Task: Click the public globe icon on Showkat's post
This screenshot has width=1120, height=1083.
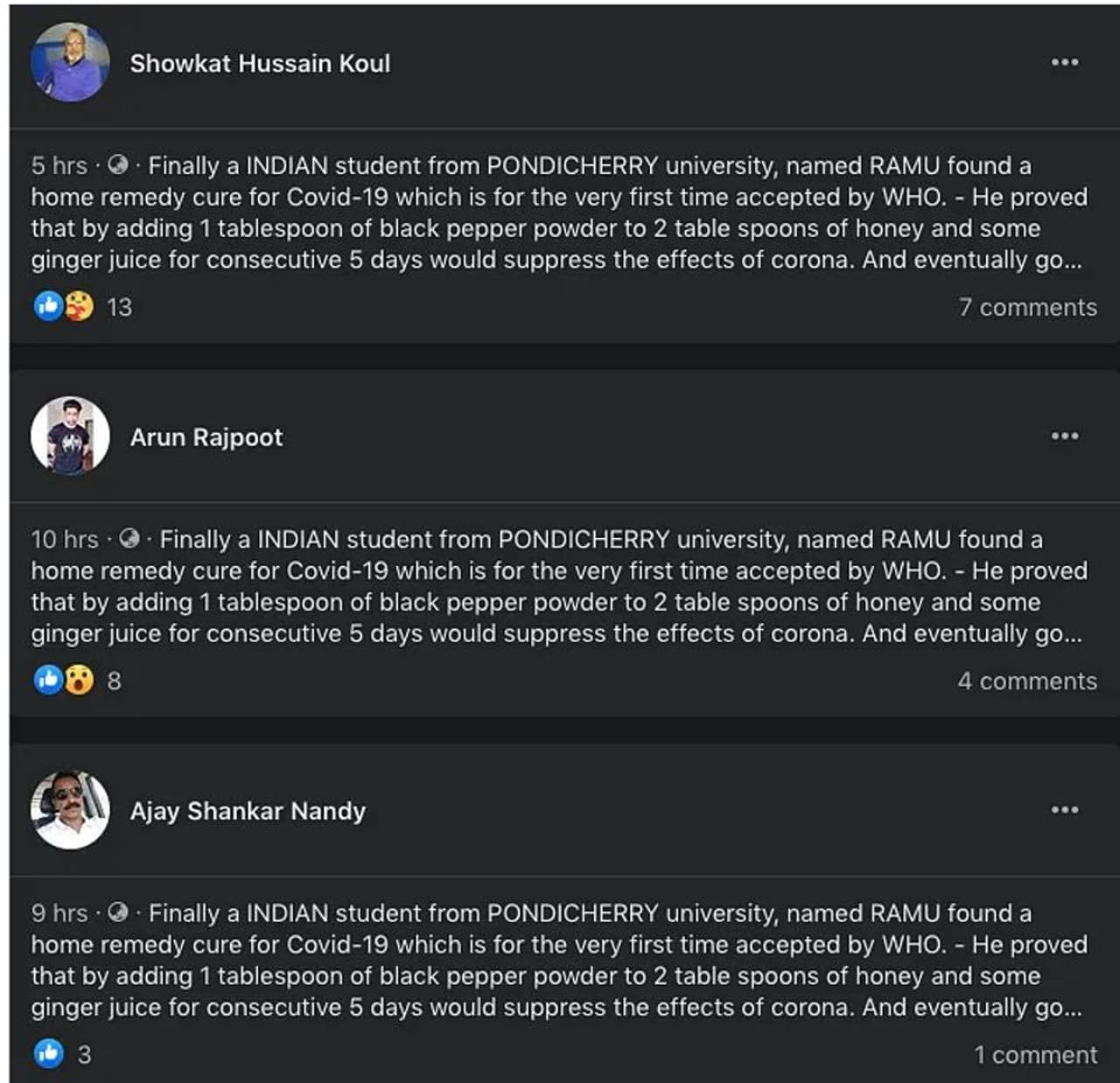Action: pos(118,165)
